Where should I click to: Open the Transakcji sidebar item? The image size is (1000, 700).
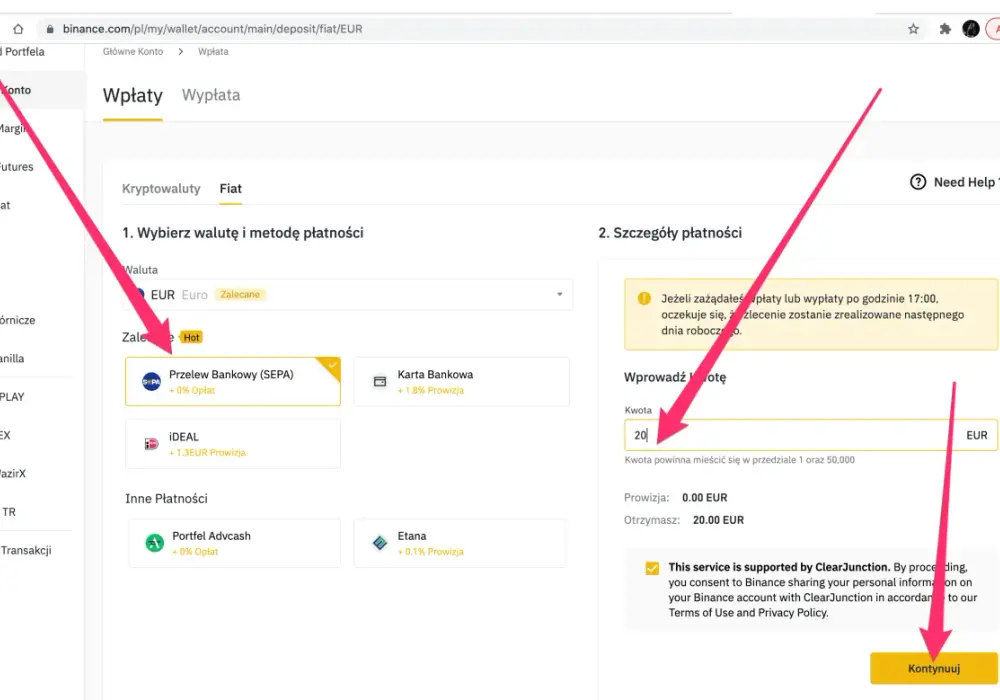click(x=26, y=550)
